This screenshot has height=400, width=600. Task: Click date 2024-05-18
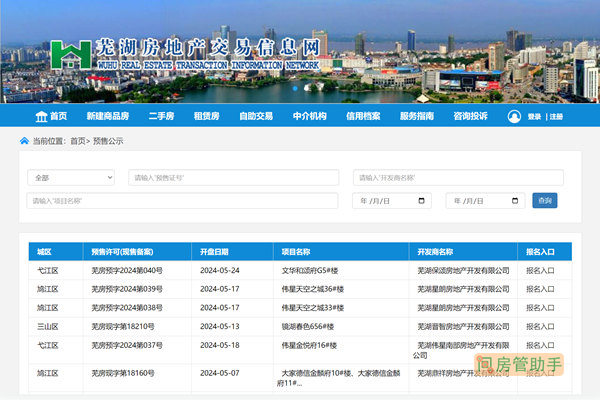point(220,345)
